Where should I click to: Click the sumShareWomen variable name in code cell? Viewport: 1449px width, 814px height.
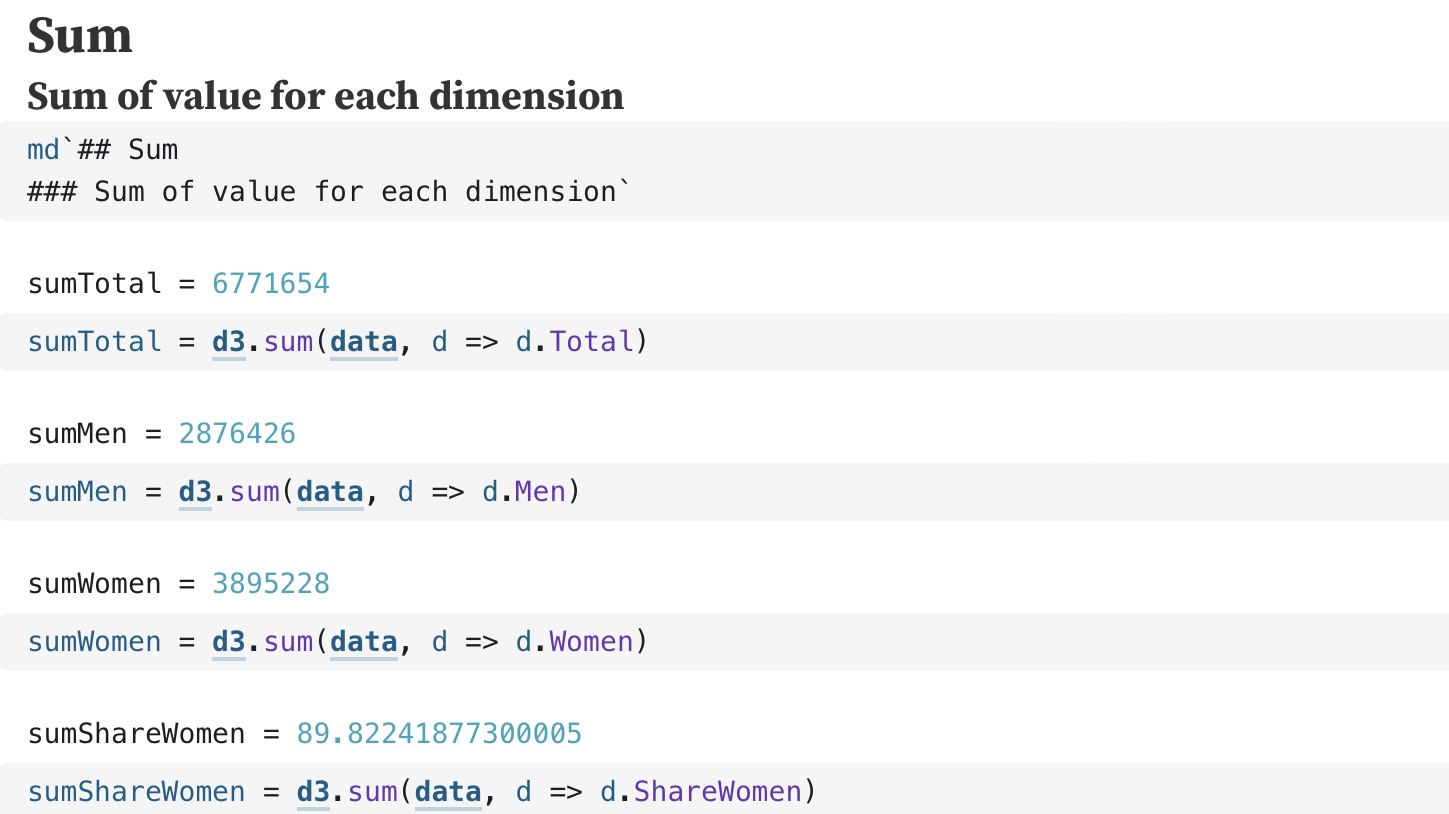pos(136,792)
